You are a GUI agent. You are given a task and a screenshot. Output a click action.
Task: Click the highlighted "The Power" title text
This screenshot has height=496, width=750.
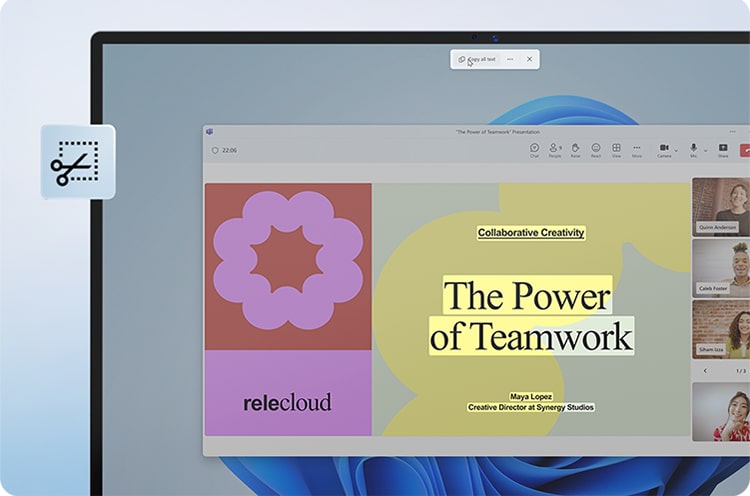click(x=526, y=296)
